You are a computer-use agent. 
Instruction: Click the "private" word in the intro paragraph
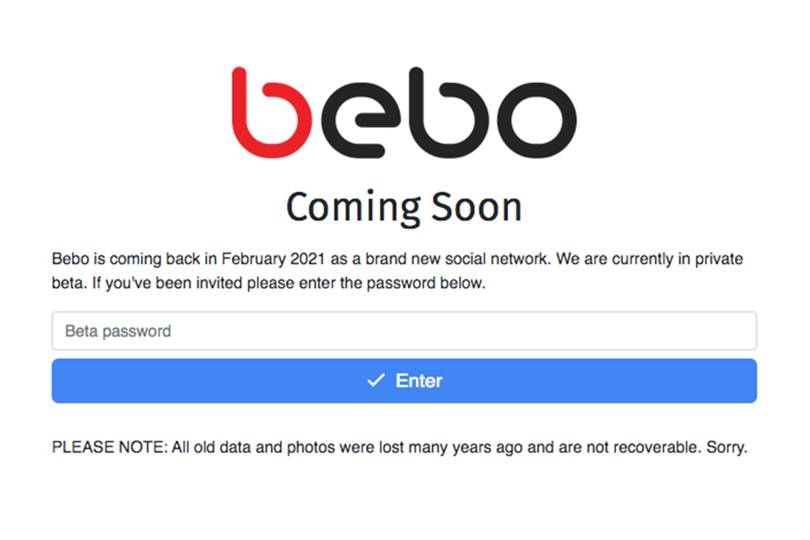tap(717, 259)
